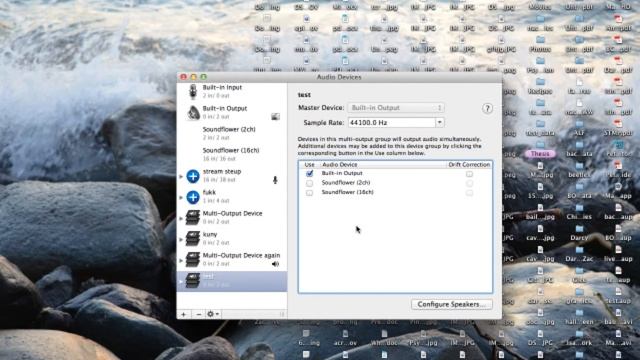Click the Finder alert-sound indicator beside Built-in Output

click(276, 117)
